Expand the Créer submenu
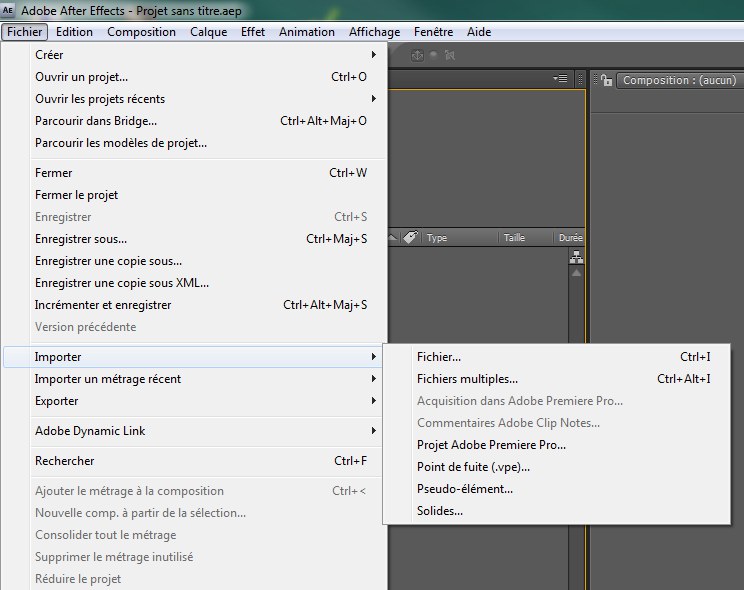The image size is (744, 590). click(x=200, y=55)
